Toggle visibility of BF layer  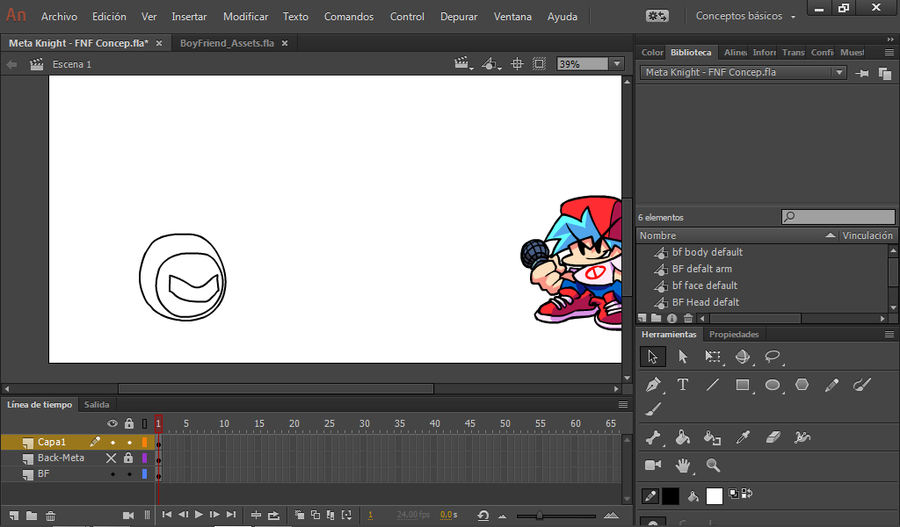[x=112, y=474]
